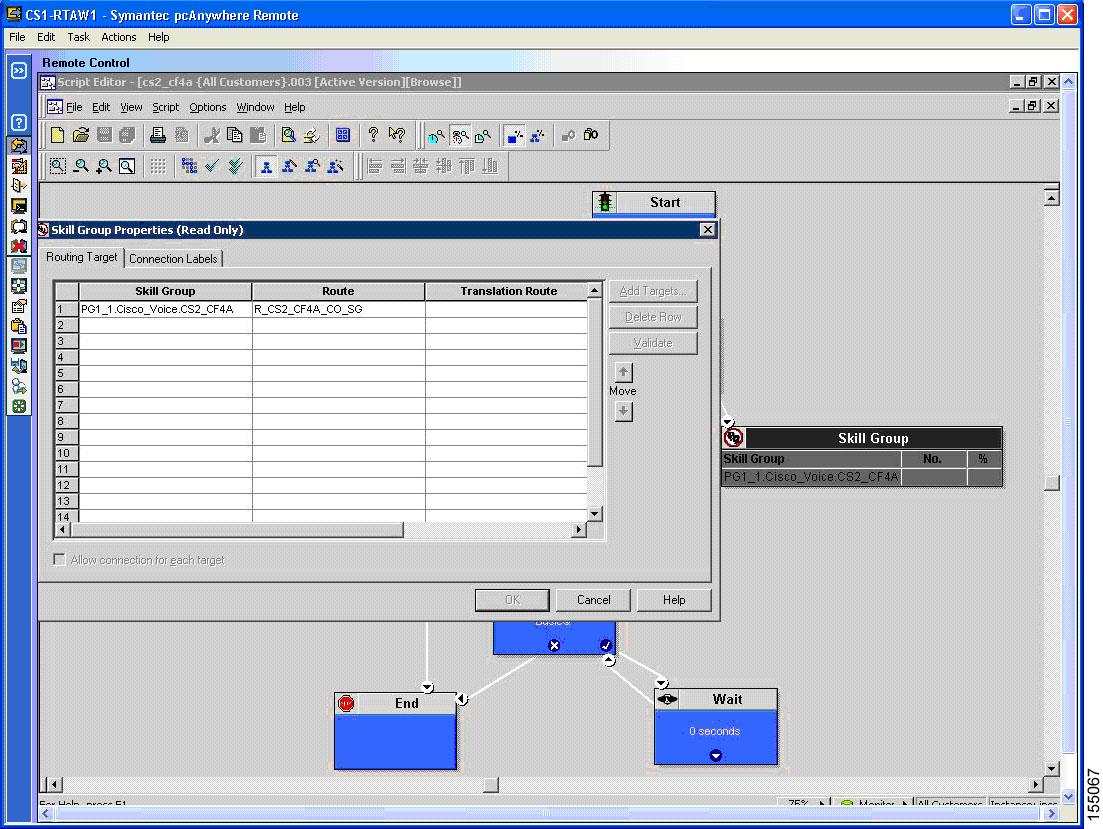Click the table's horizontal scrollbar right arrow
This screenshot has width=1103, height=829.
click(579, 529)
